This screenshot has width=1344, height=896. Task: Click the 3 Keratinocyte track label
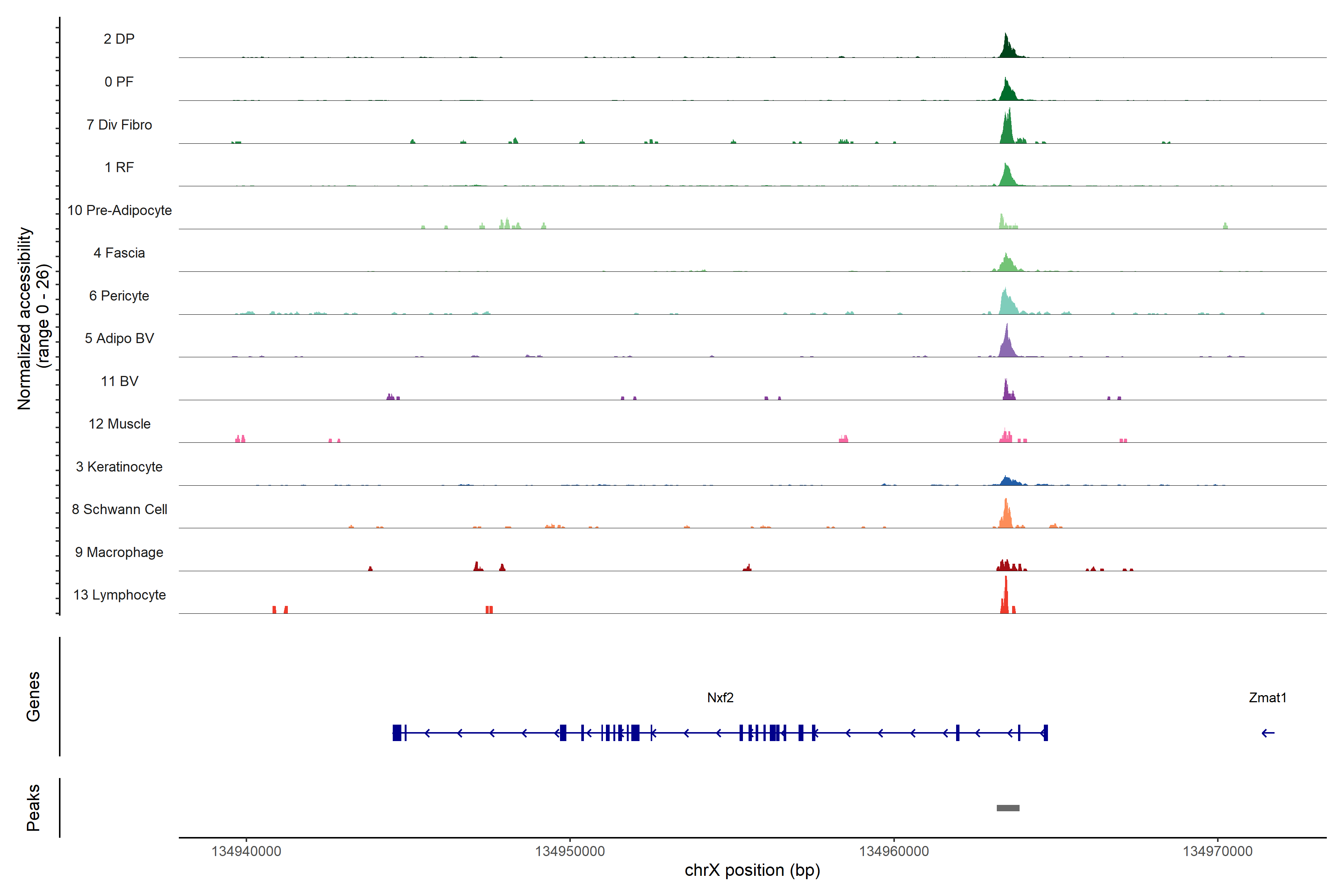[119, 467]
